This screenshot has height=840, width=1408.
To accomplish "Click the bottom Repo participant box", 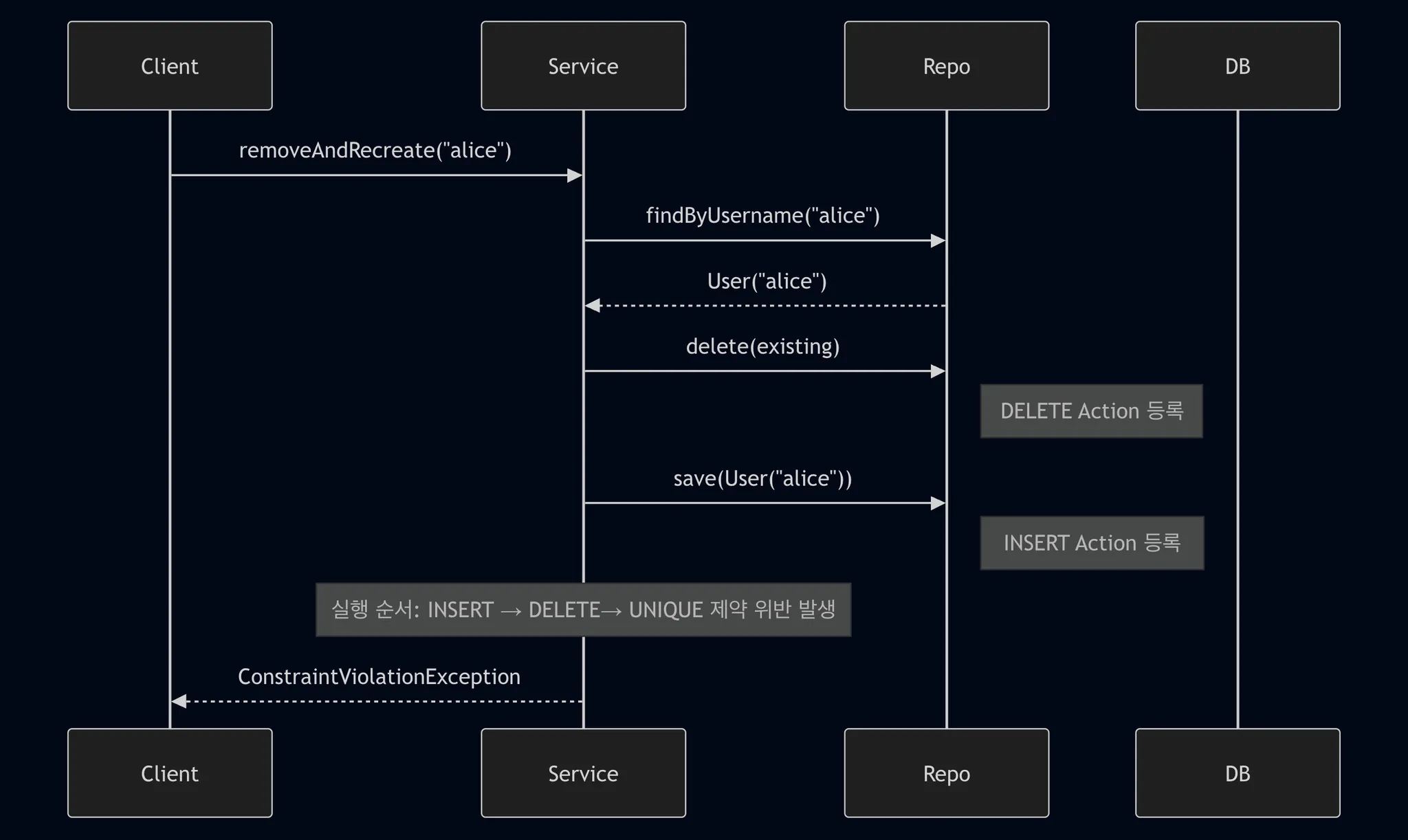I will [946, 773].
